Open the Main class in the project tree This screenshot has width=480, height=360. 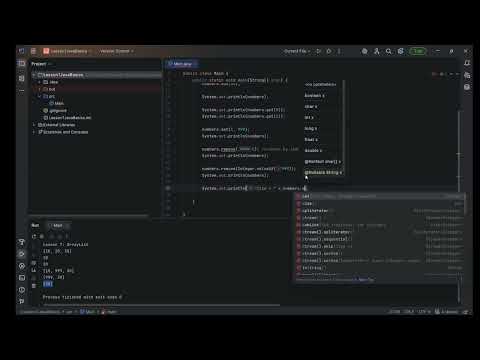click(x=57, y=103)
